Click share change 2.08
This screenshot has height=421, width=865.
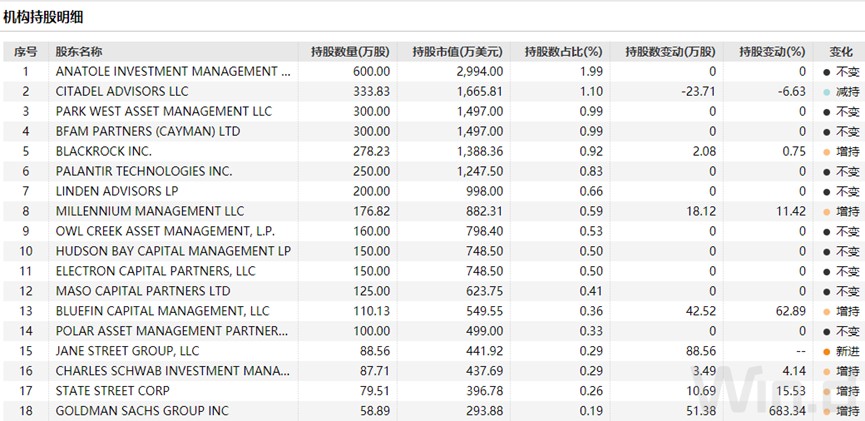point(704,151)
